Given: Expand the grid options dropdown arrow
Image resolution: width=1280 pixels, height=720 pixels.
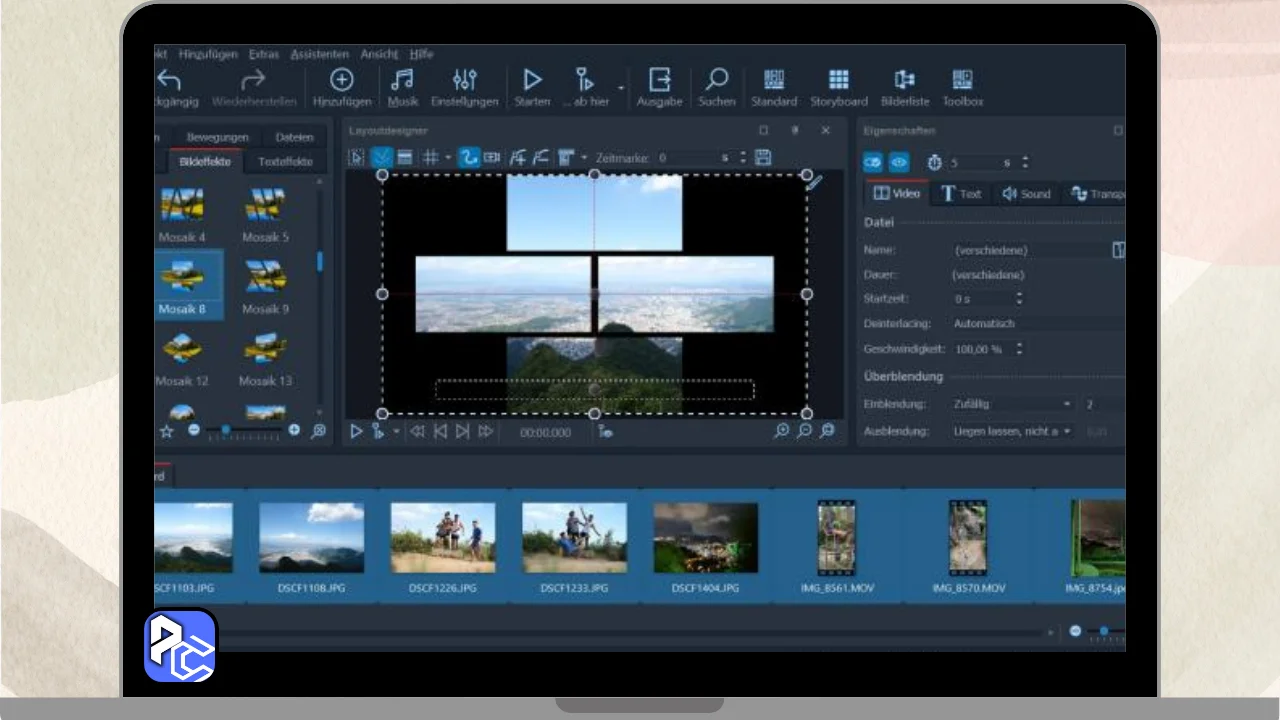Looking at the screenshot, I should pos(448,158).
